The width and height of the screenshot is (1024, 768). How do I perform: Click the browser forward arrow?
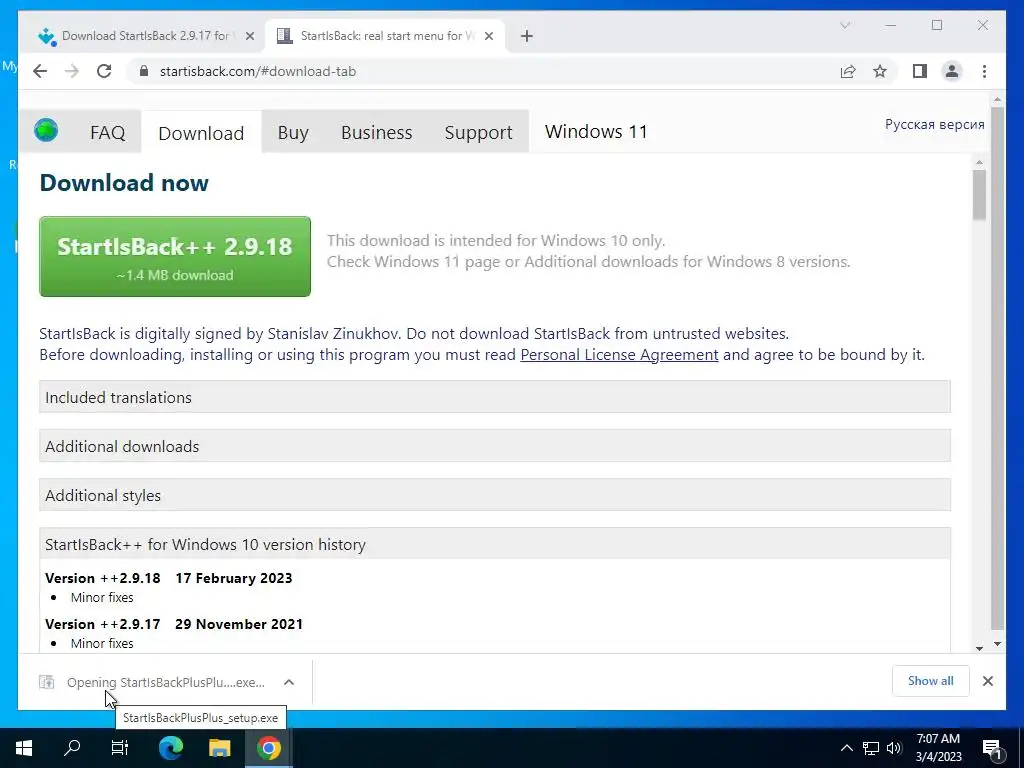pos(72,71)
